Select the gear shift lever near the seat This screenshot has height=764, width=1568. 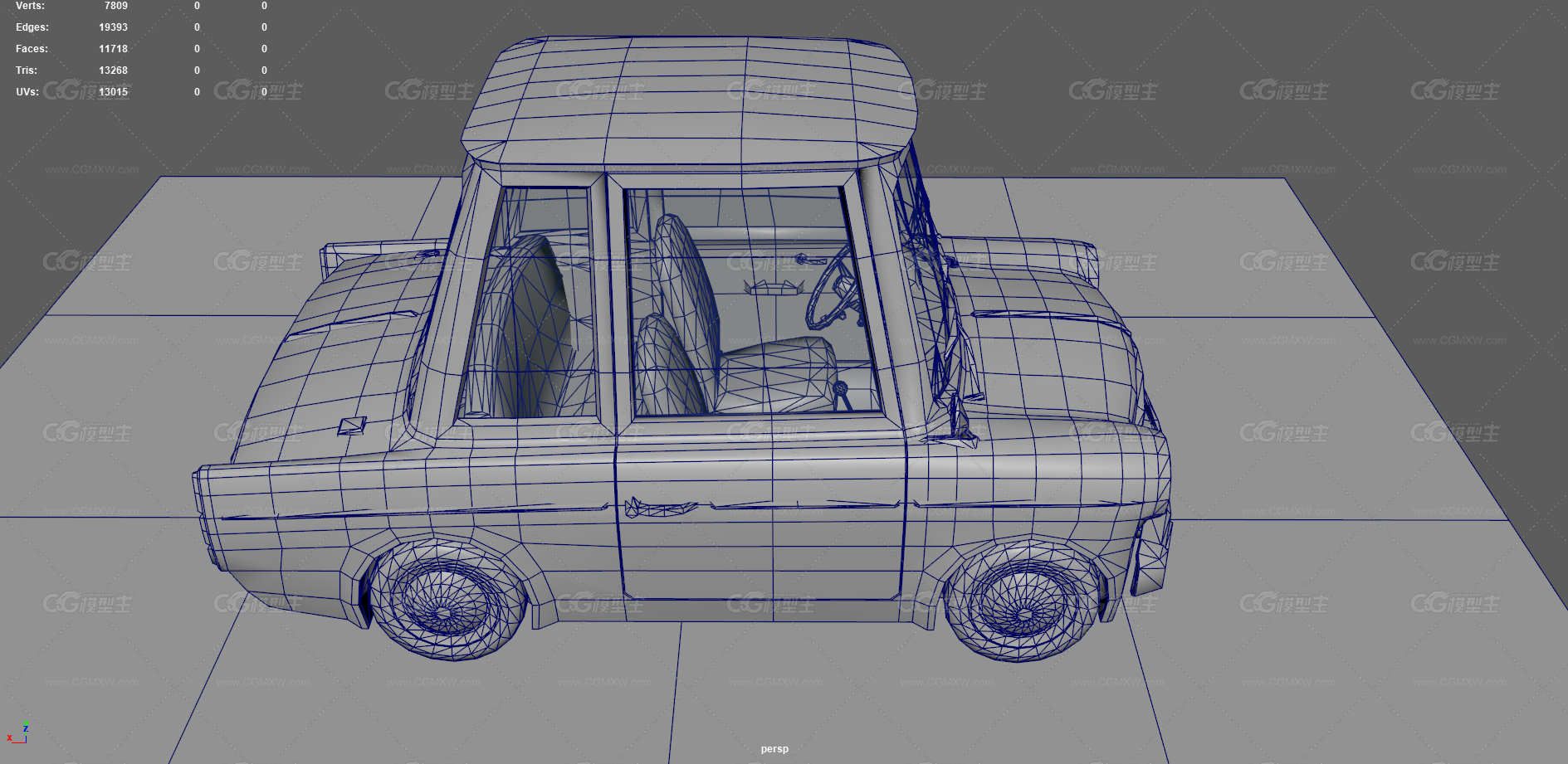(x=843, y=395)
